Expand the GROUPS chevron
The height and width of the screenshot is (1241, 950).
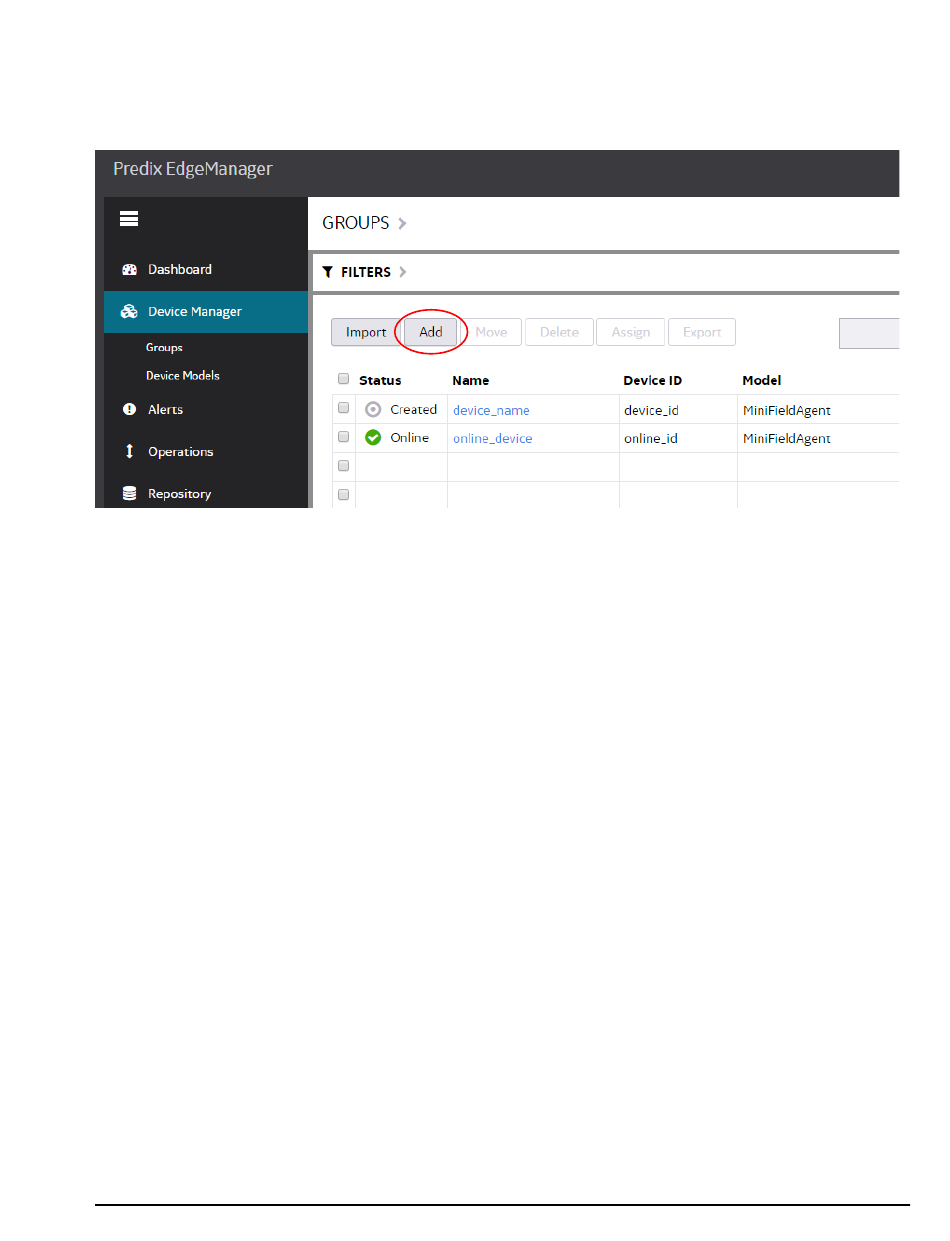point(402,223)
